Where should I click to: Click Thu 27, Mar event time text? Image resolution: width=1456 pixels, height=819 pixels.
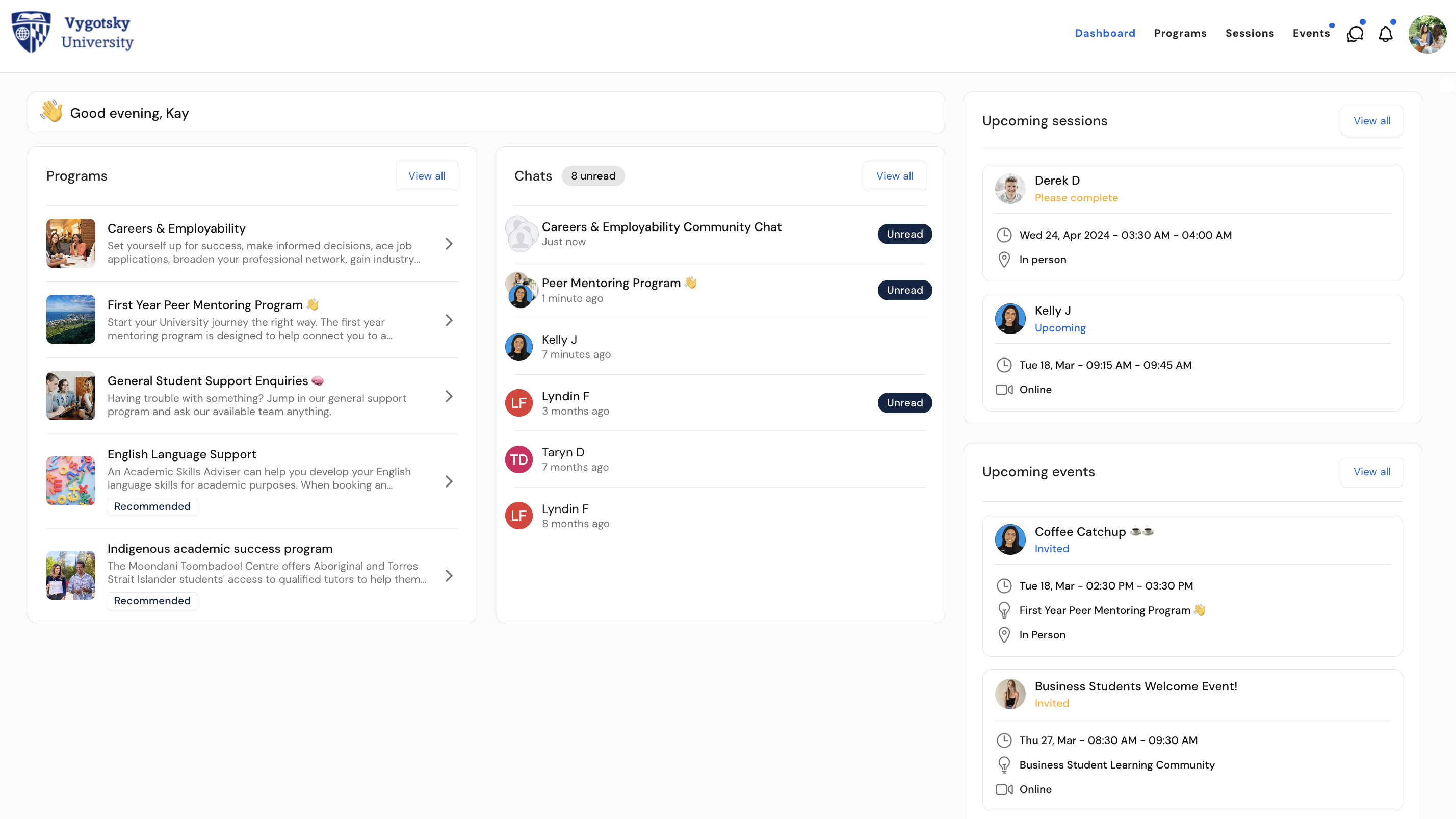point(1108,740)
